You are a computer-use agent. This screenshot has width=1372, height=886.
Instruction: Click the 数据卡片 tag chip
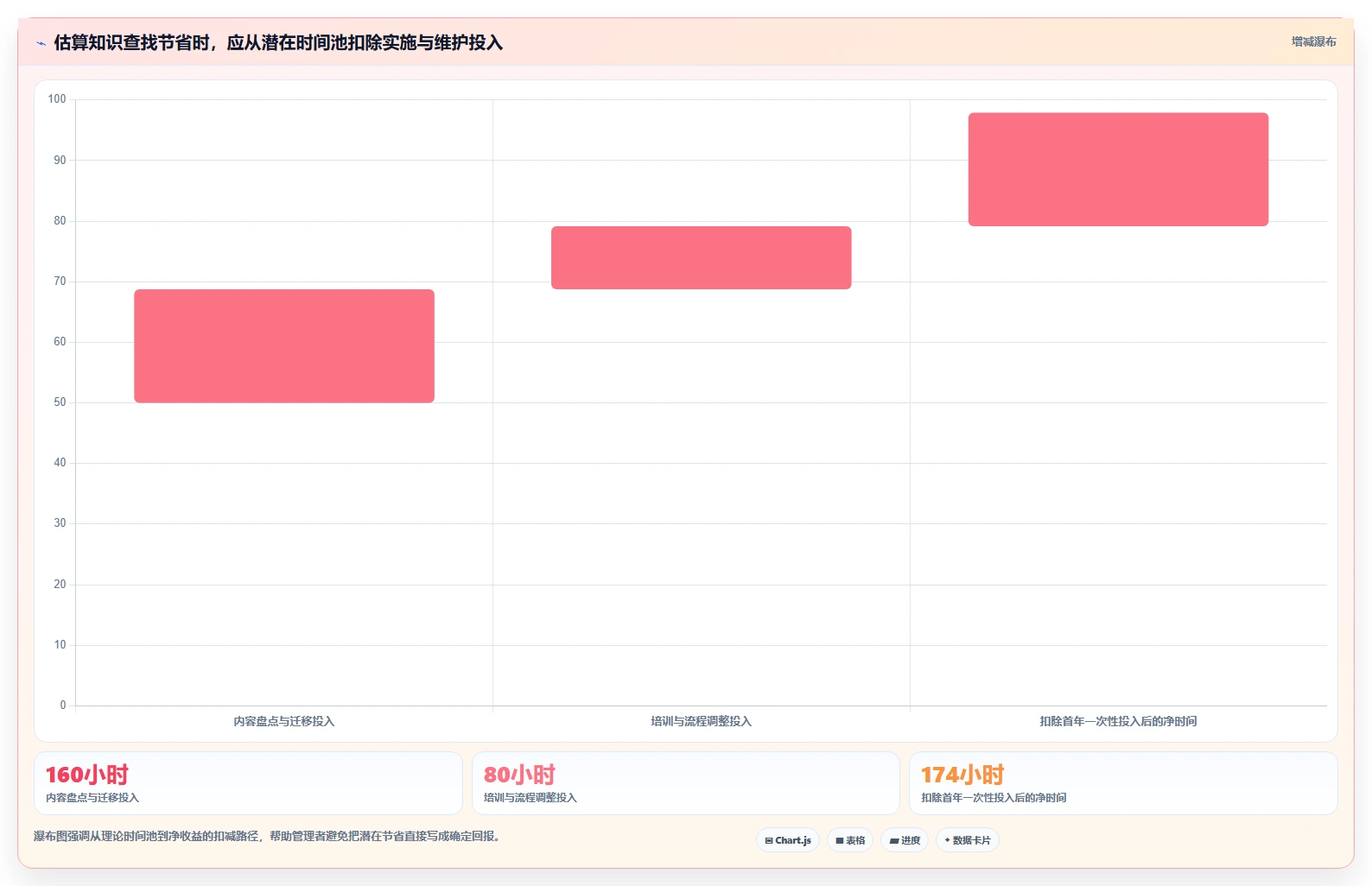pyautogui.click(x=968, y=840)
